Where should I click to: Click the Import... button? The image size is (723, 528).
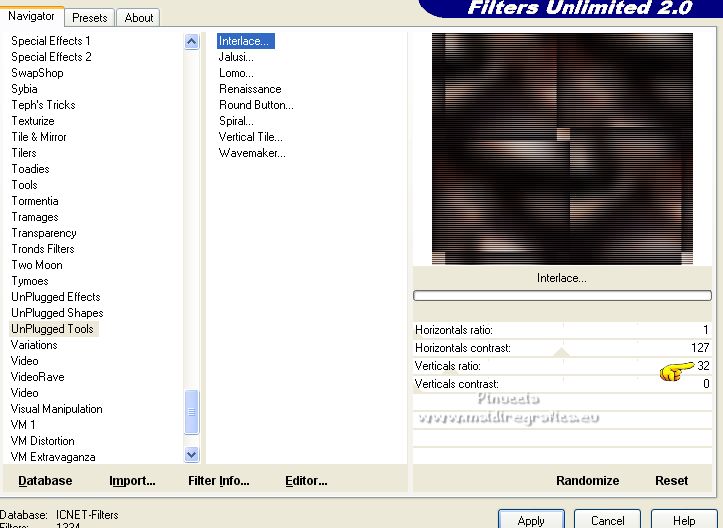pos(132,481)
